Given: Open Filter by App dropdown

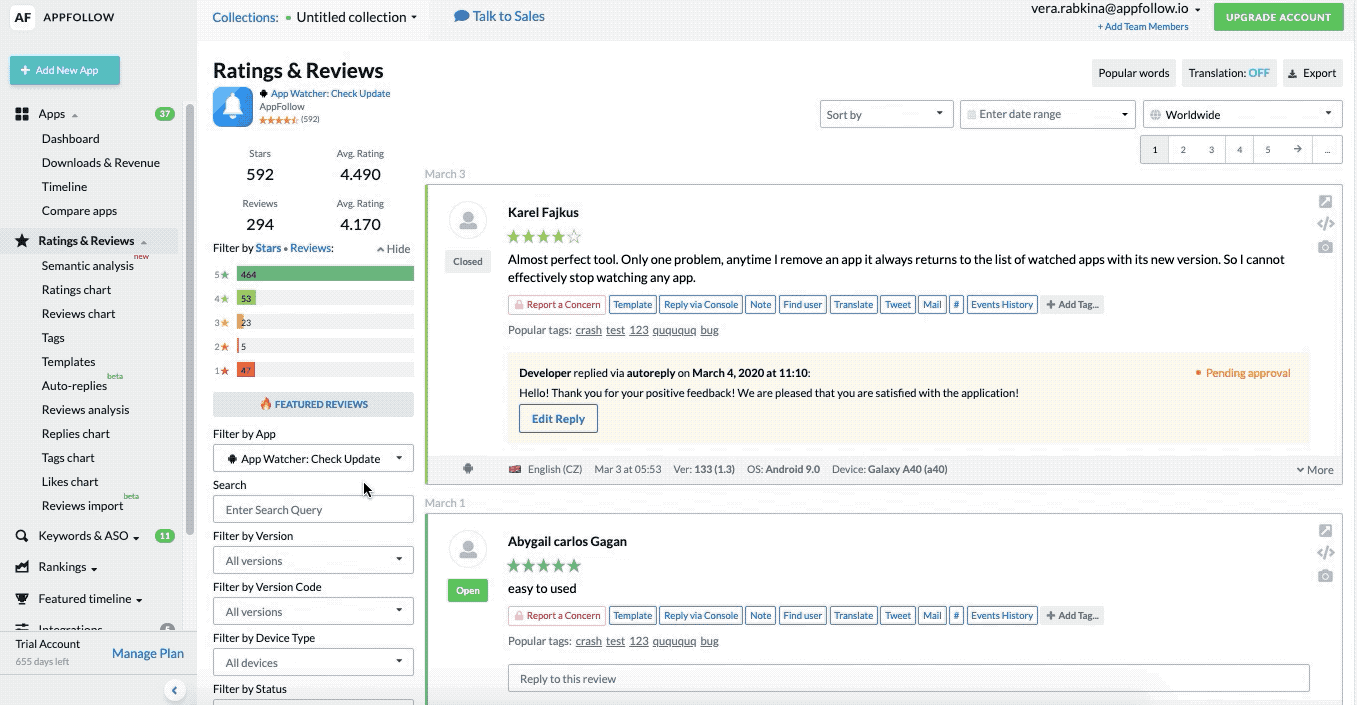Looking at the screenshot, I should pos(313,458).
